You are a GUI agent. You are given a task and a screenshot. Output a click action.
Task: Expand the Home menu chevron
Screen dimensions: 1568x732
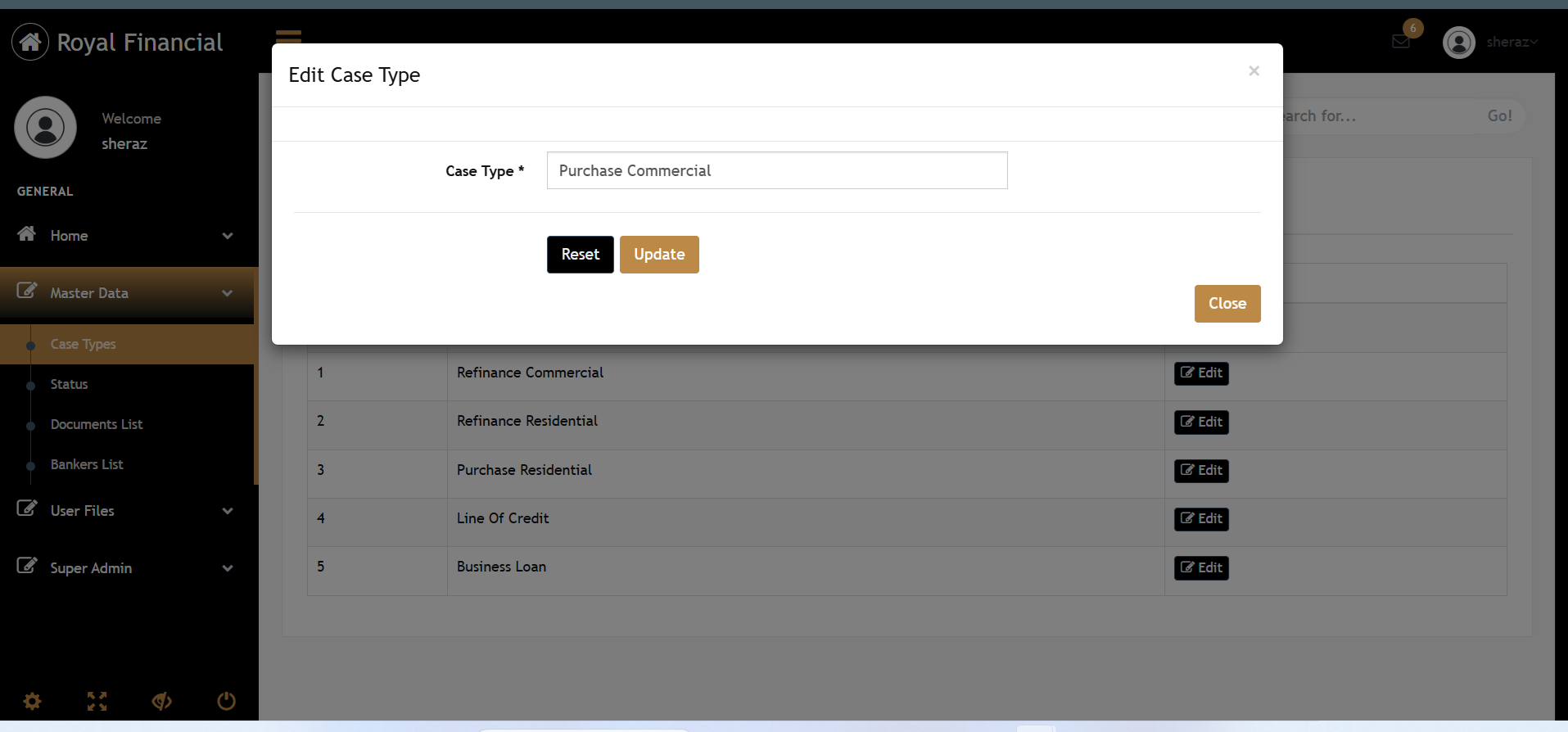tap(228, 236)
